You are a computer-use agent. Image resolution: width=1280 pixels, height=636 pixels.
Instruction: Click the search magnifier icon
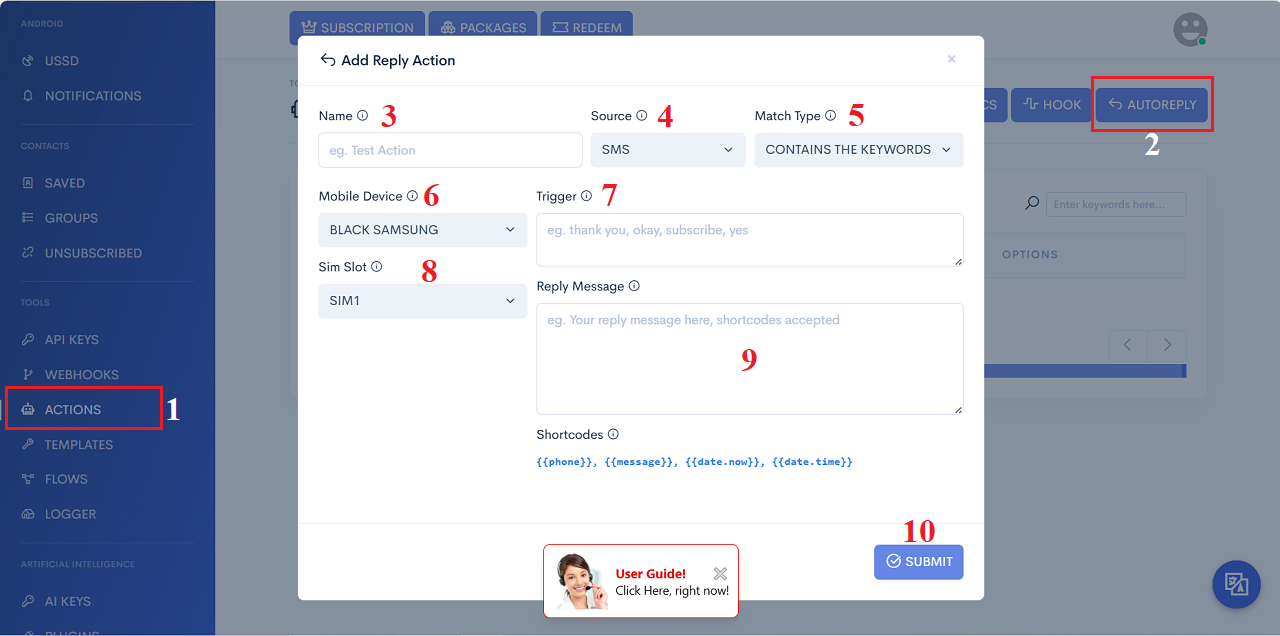pyautogui.click(x=1032, y=203)
